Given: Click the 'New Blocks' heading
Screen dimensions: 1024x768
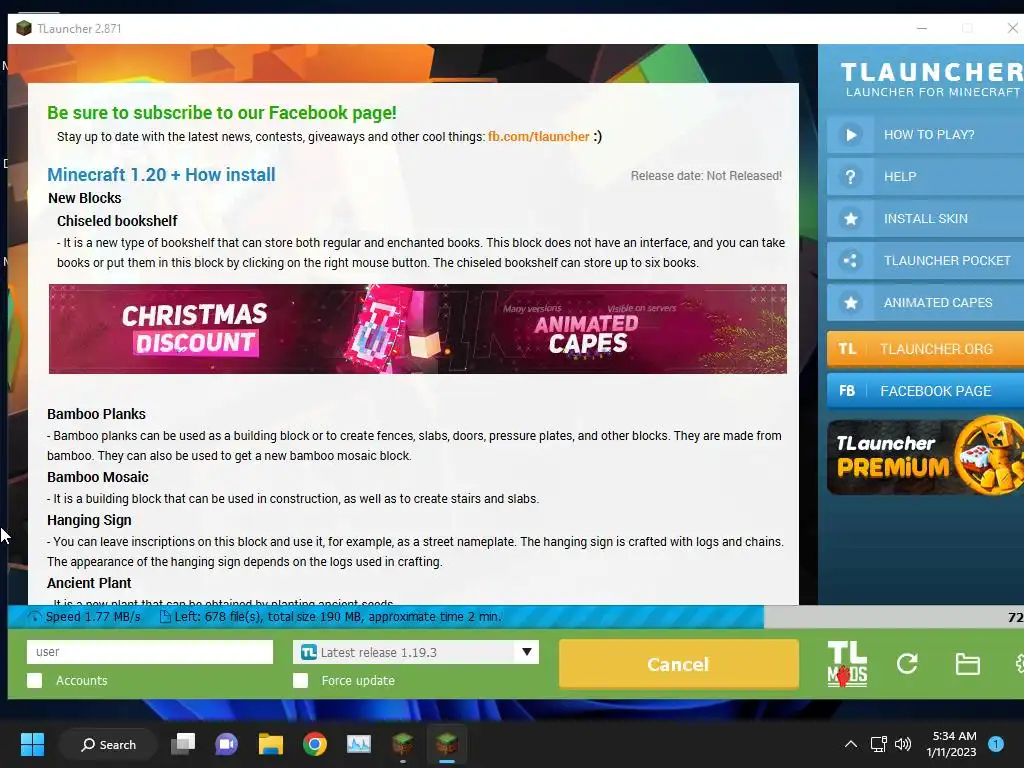Looking at the screenshot, I should [84, 198].
